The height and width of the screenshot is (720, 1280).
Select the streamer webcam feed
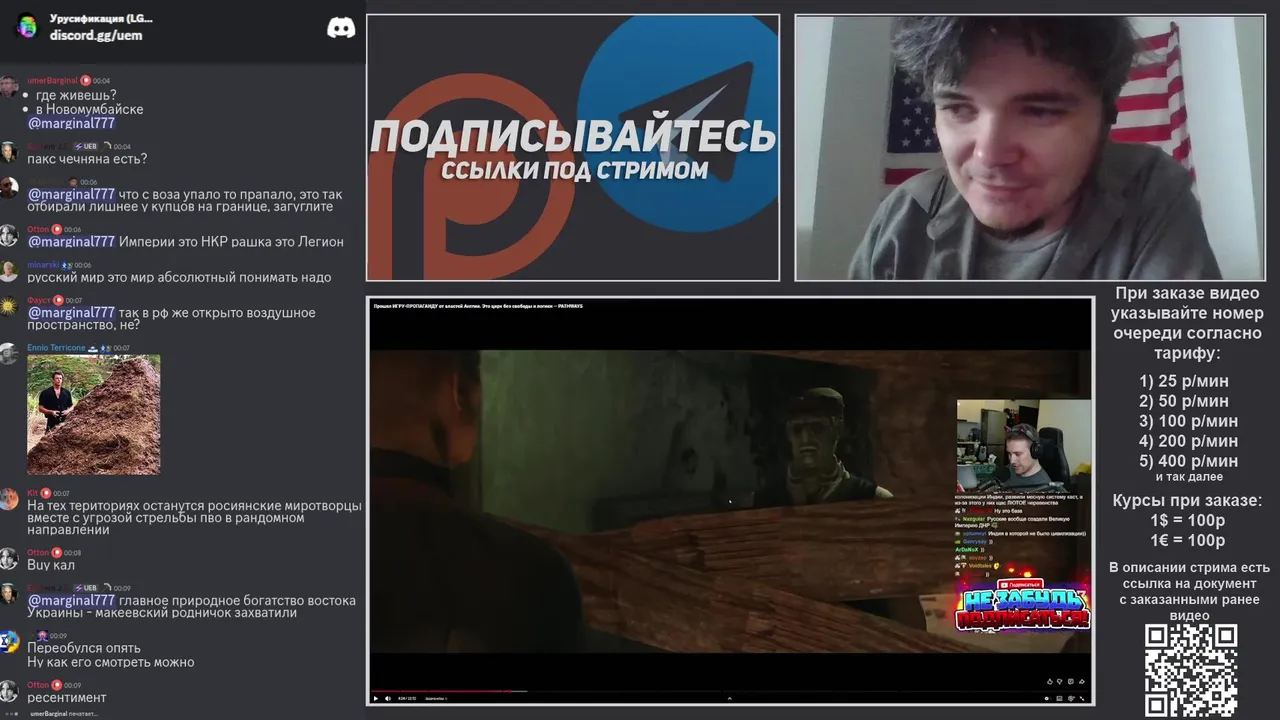[1030, 147]
